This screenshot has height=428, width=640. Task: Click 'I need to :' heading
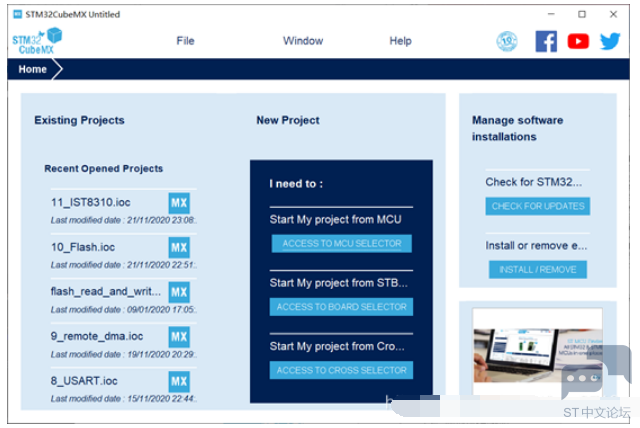coord(296,184)
